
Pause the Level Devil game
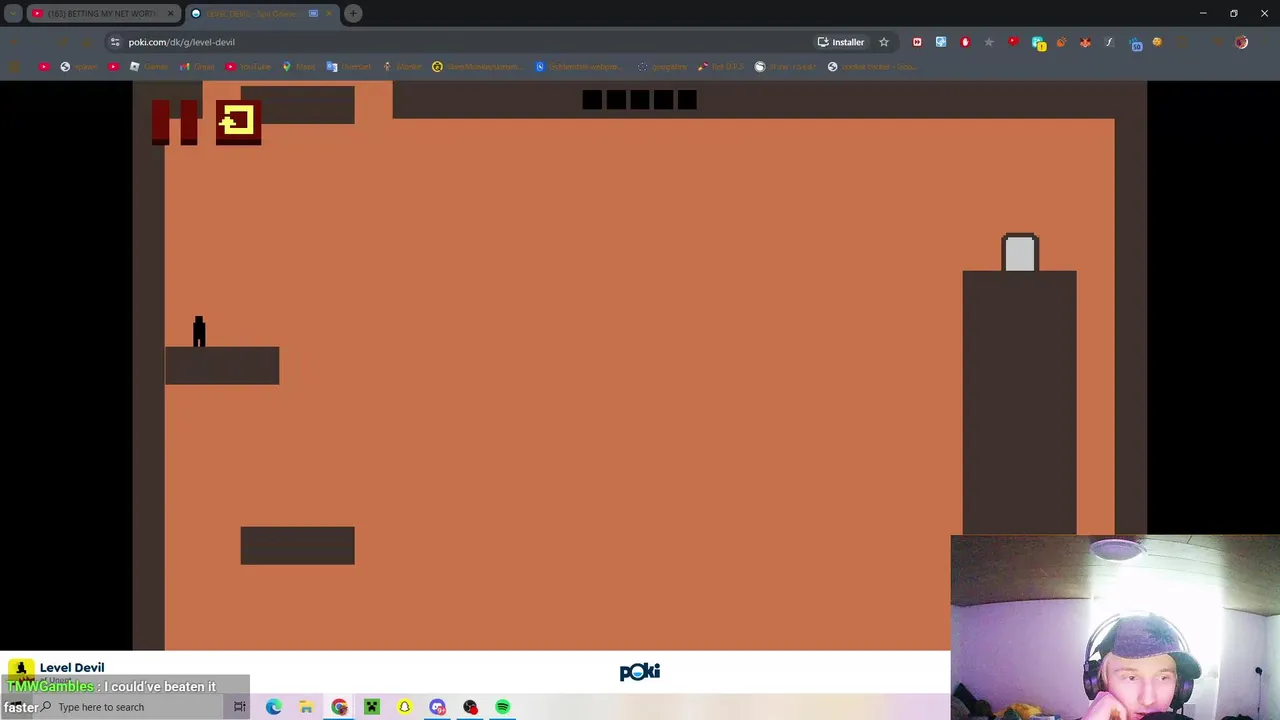pos(174,122)
